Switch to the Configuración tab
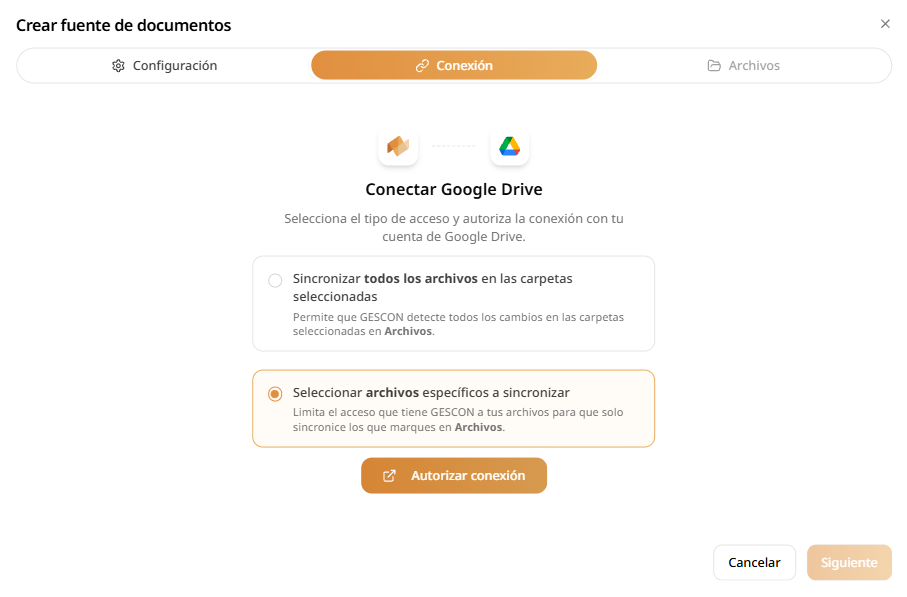Screen dimensions: 907x597 [x=165, y=65]
